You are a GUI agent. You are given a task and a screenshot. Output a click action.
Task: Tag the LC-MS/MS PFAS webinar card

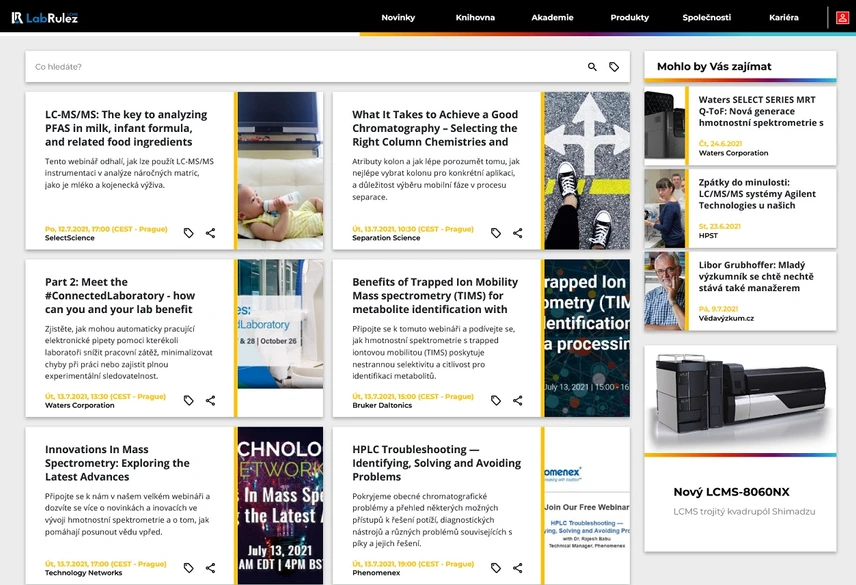[188, 233]
